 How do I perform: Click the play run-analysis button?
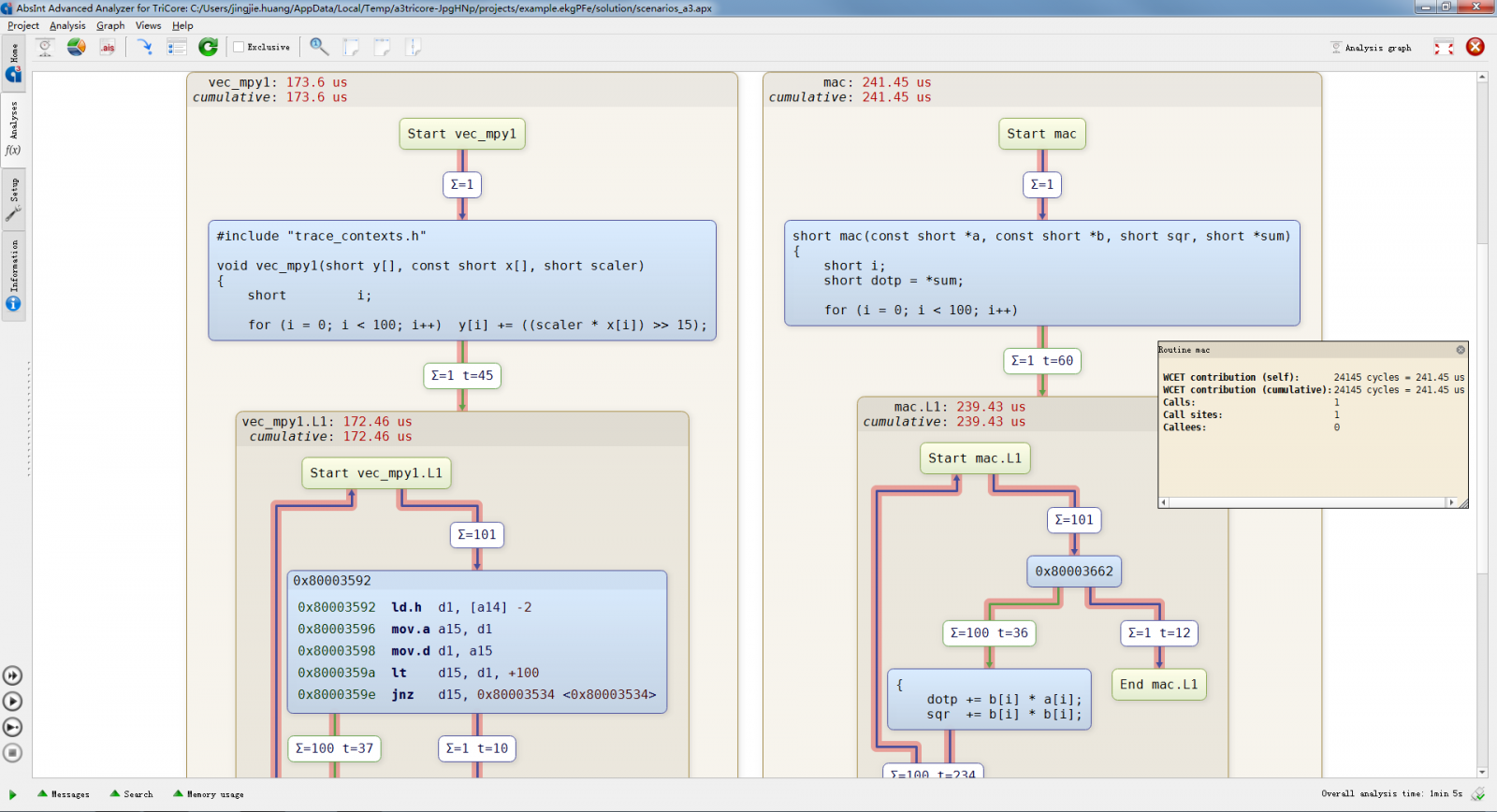[x=12, y=702]
